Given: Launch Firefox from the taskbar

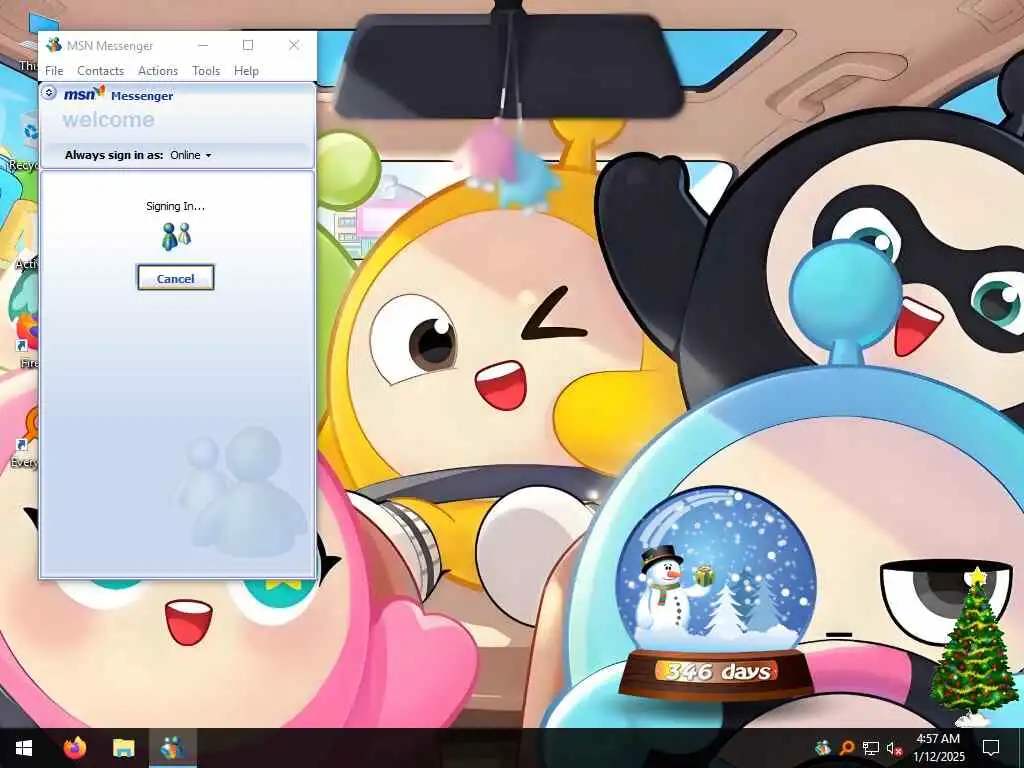Looking at the screenshot, I should (74, 748).
